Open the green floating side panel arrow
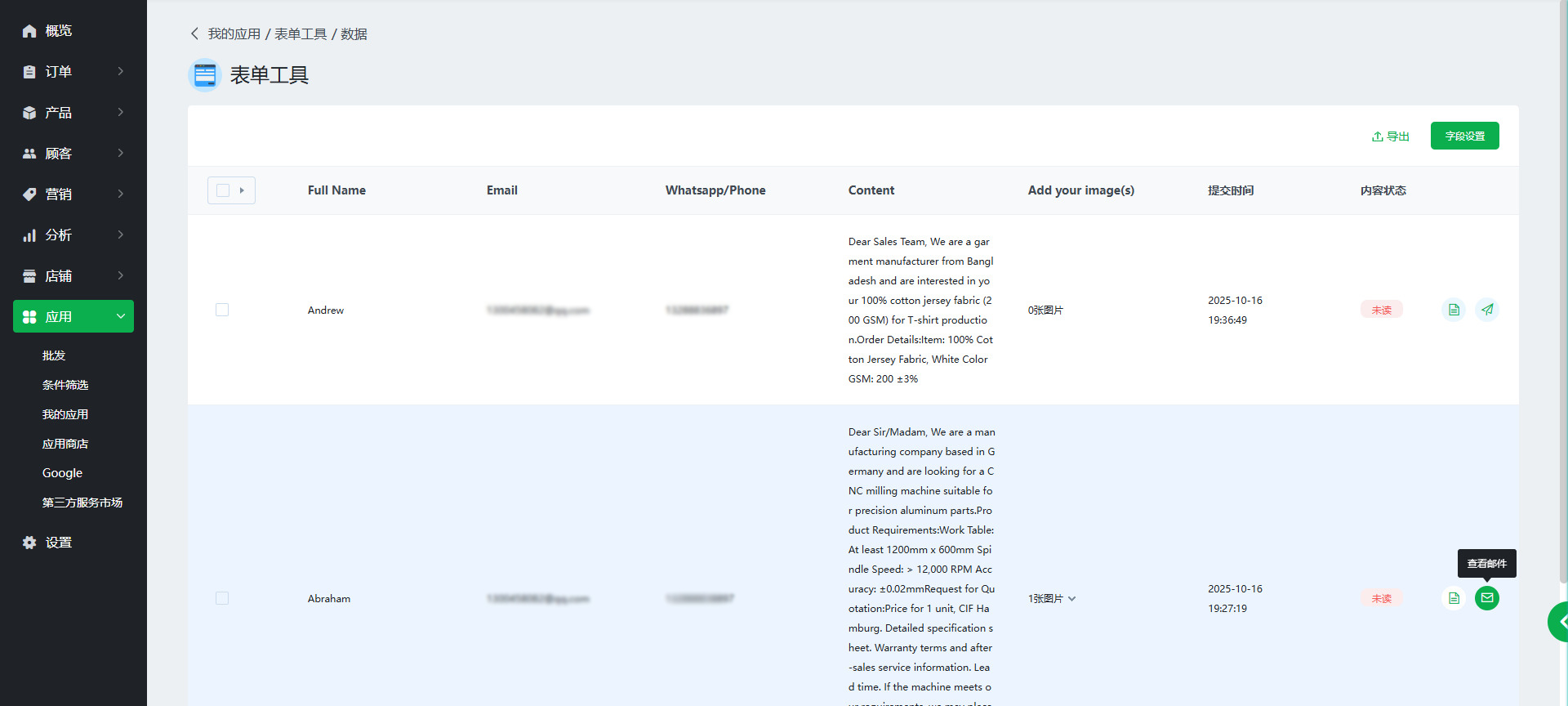Screen dimensions: 1568x706 click(1560, 622)
